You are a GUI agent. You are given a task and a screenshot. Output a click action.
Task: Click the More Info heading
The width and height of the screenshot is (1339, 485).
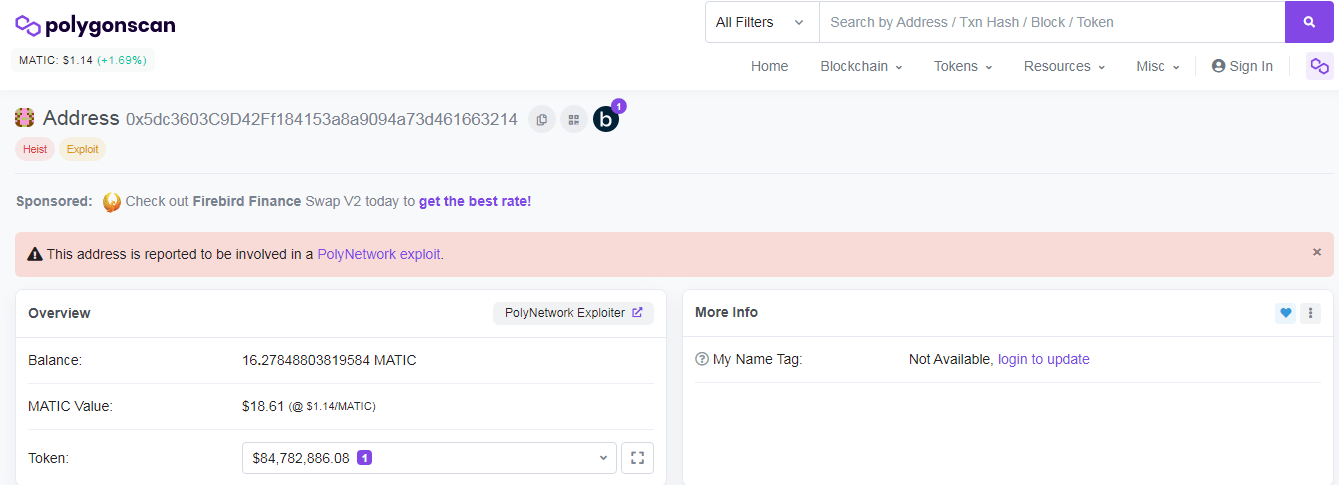tap(726, 312)
